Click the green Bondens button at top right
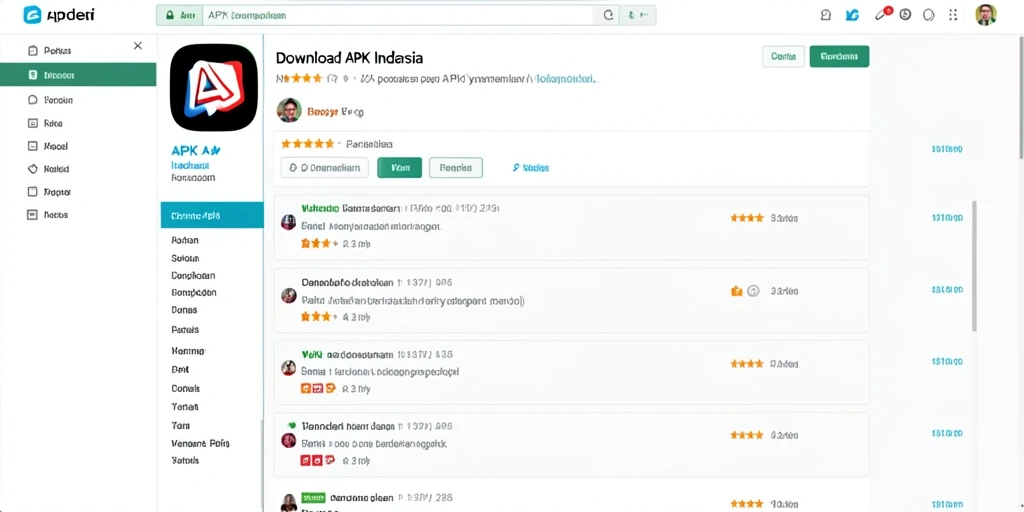The image size is (1024, 512). tap(839, 57)
